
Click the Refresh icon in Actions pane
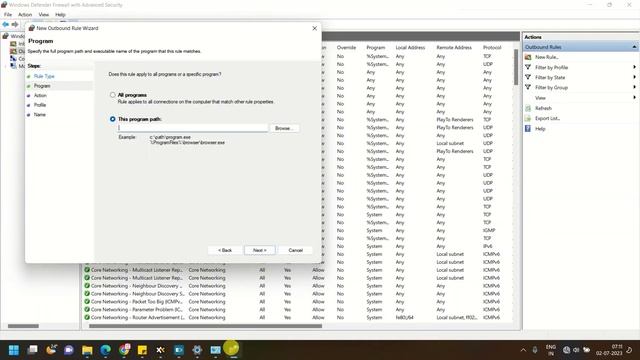coord(528,108)
